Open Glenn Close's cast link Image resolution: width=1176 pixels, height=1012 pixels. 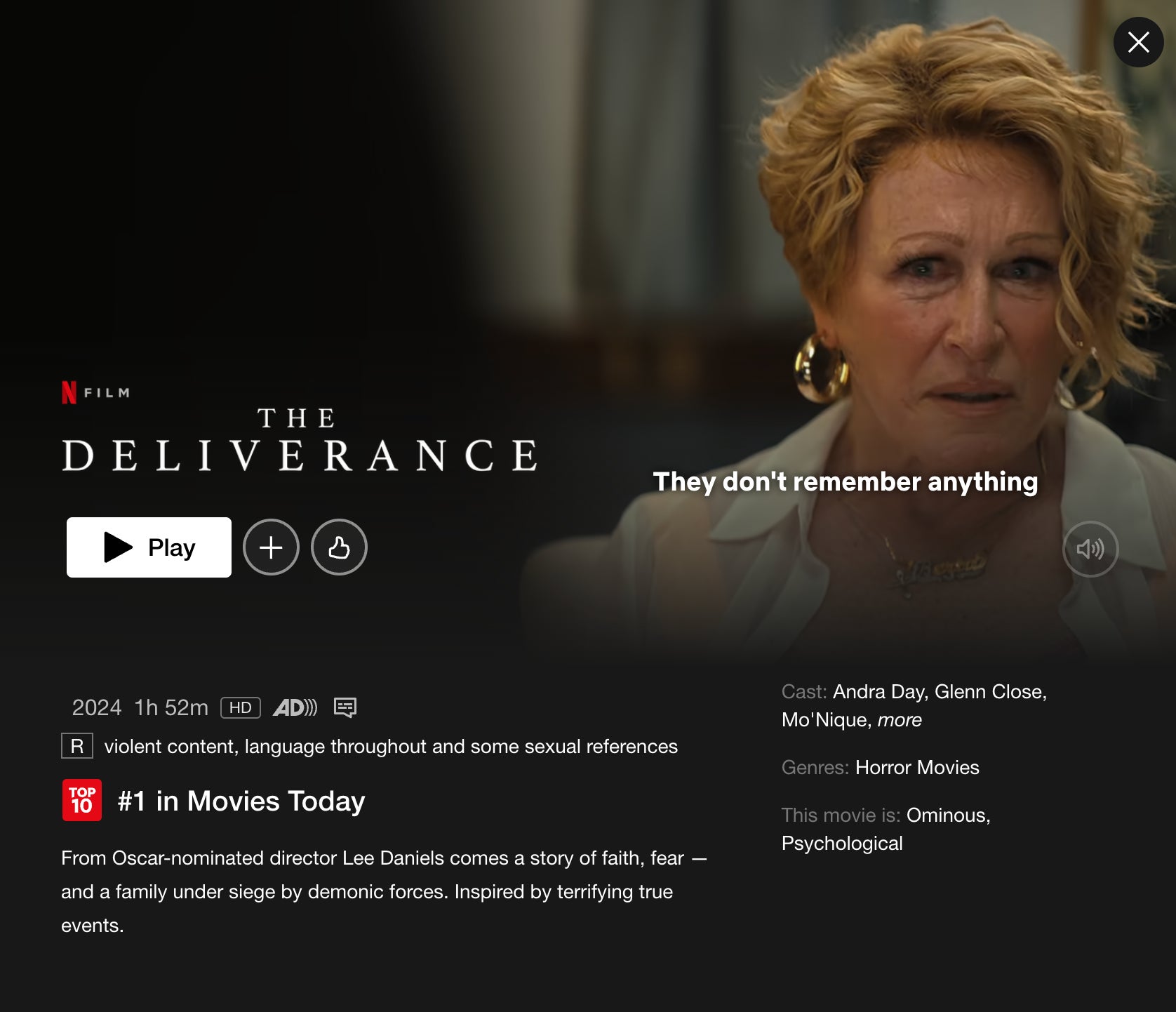(x=988, y=691)
